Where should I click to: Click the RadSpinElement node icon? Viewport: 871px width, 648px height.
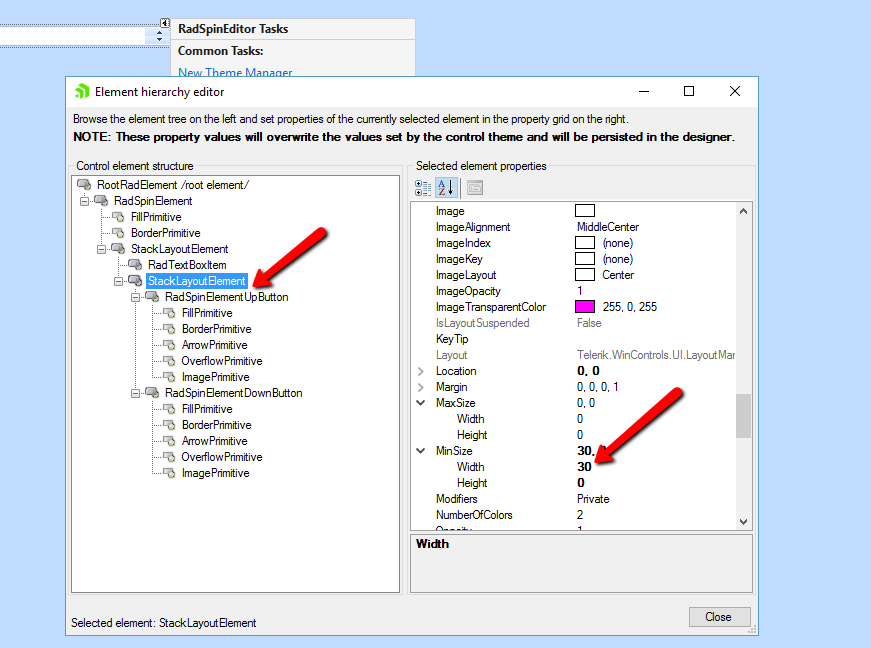pyautogui.click(x=101, y=200)
